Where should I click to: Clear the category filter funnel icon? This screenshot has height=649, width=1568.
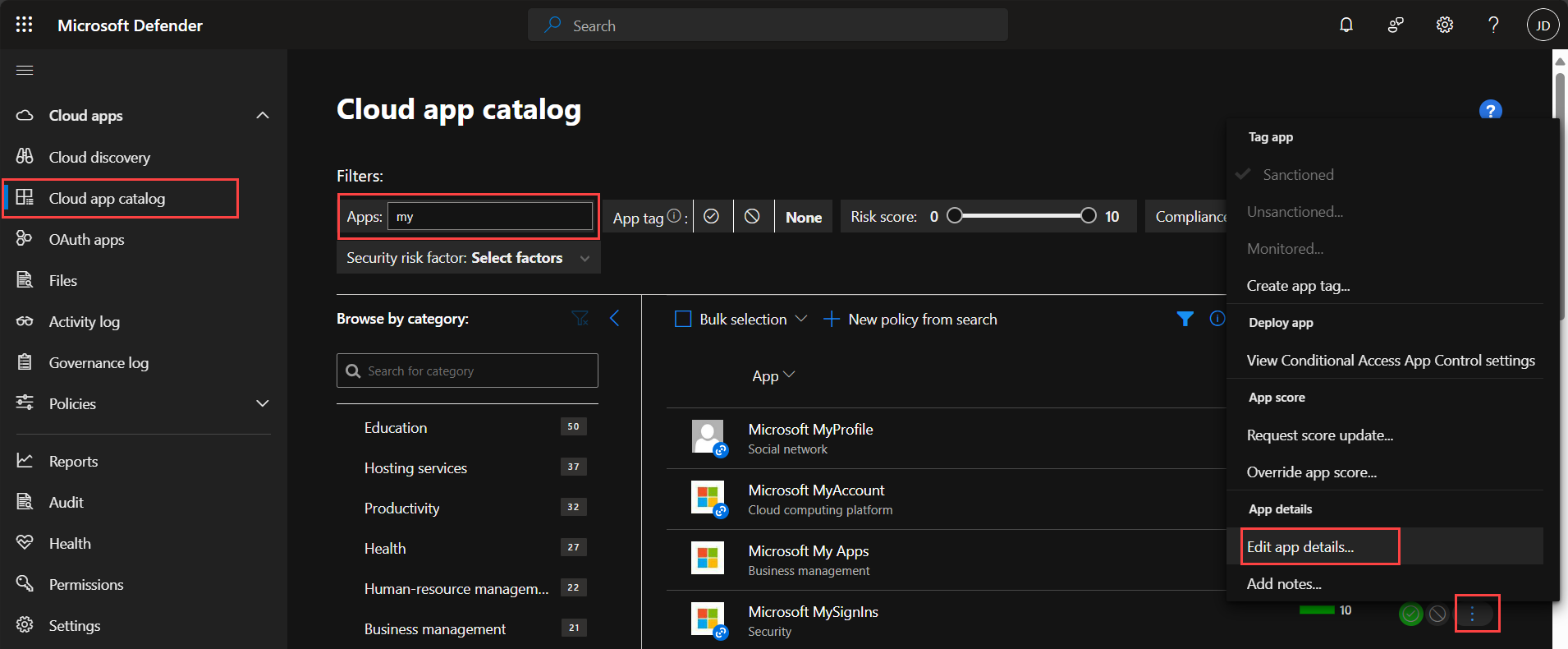580,318
